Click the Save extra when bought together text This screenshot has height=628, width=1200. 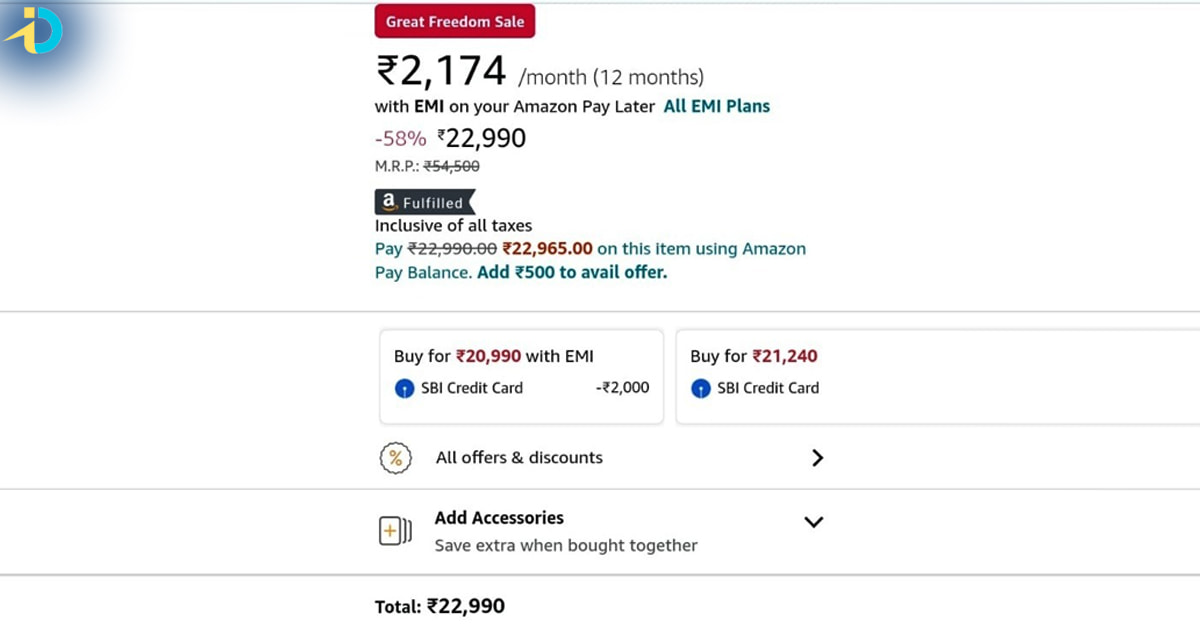pyautogui.click(x=565, y=545)
